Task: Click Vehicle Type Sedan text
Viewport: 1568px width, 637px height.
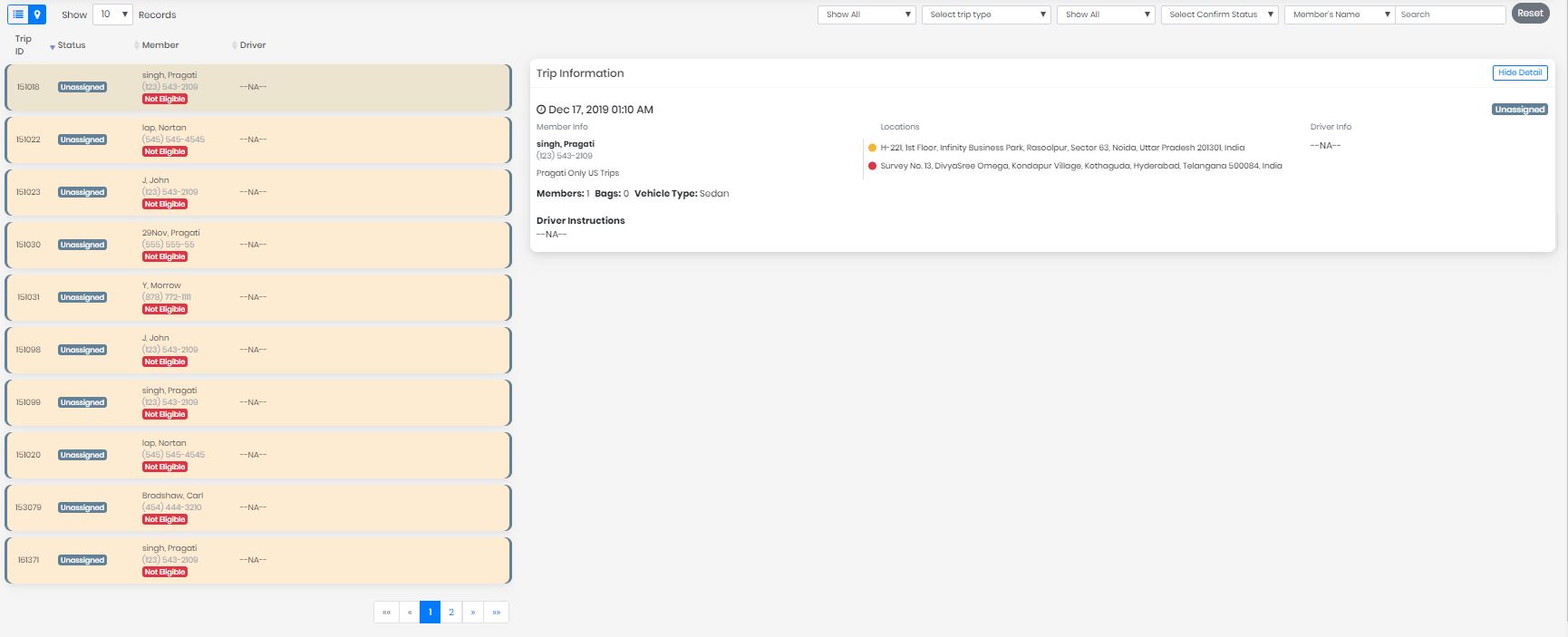Action: [x=682, y=194]
